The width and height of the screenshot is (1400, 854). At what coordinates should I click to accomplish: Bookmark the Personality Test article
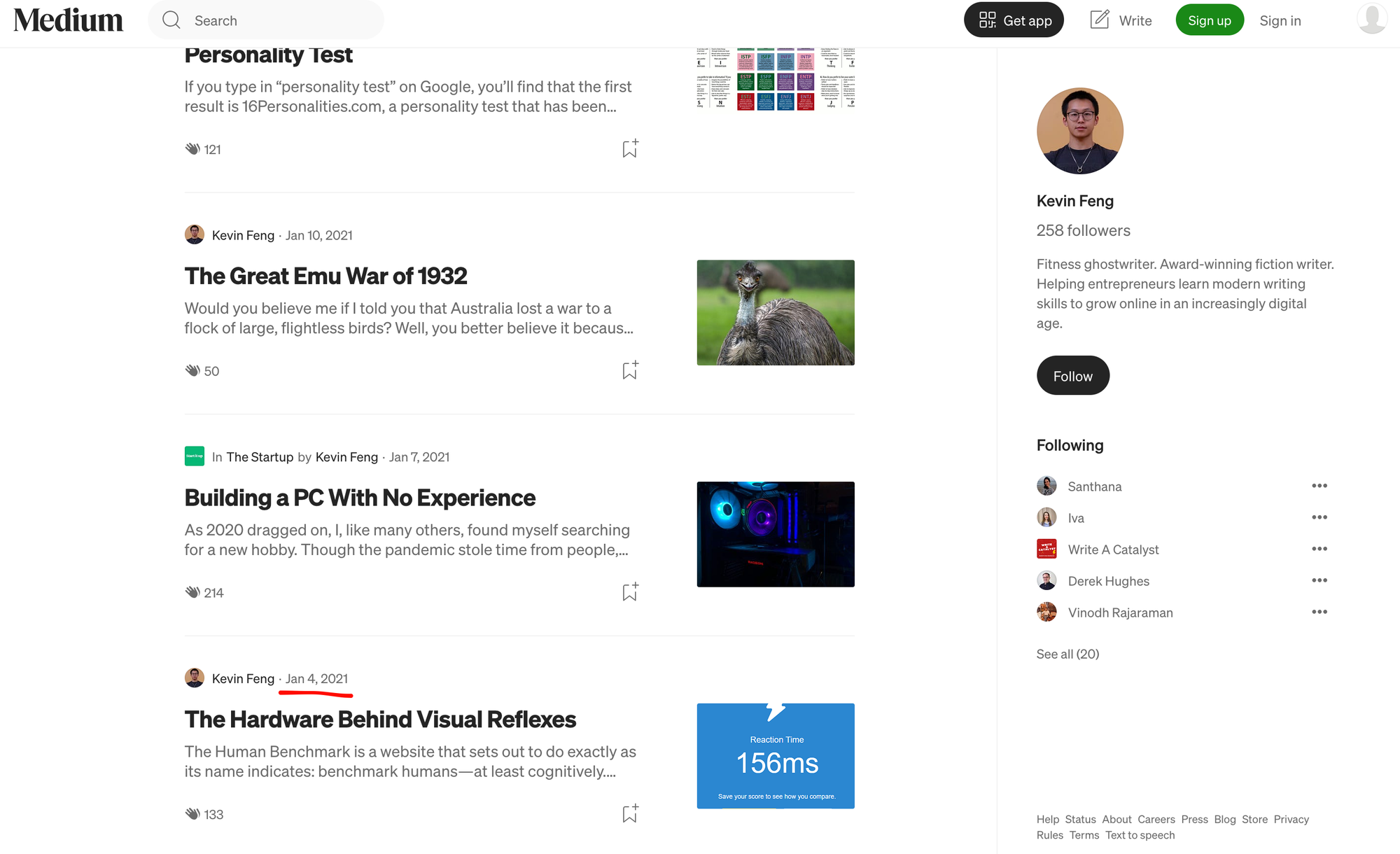[x=630, y=148]
